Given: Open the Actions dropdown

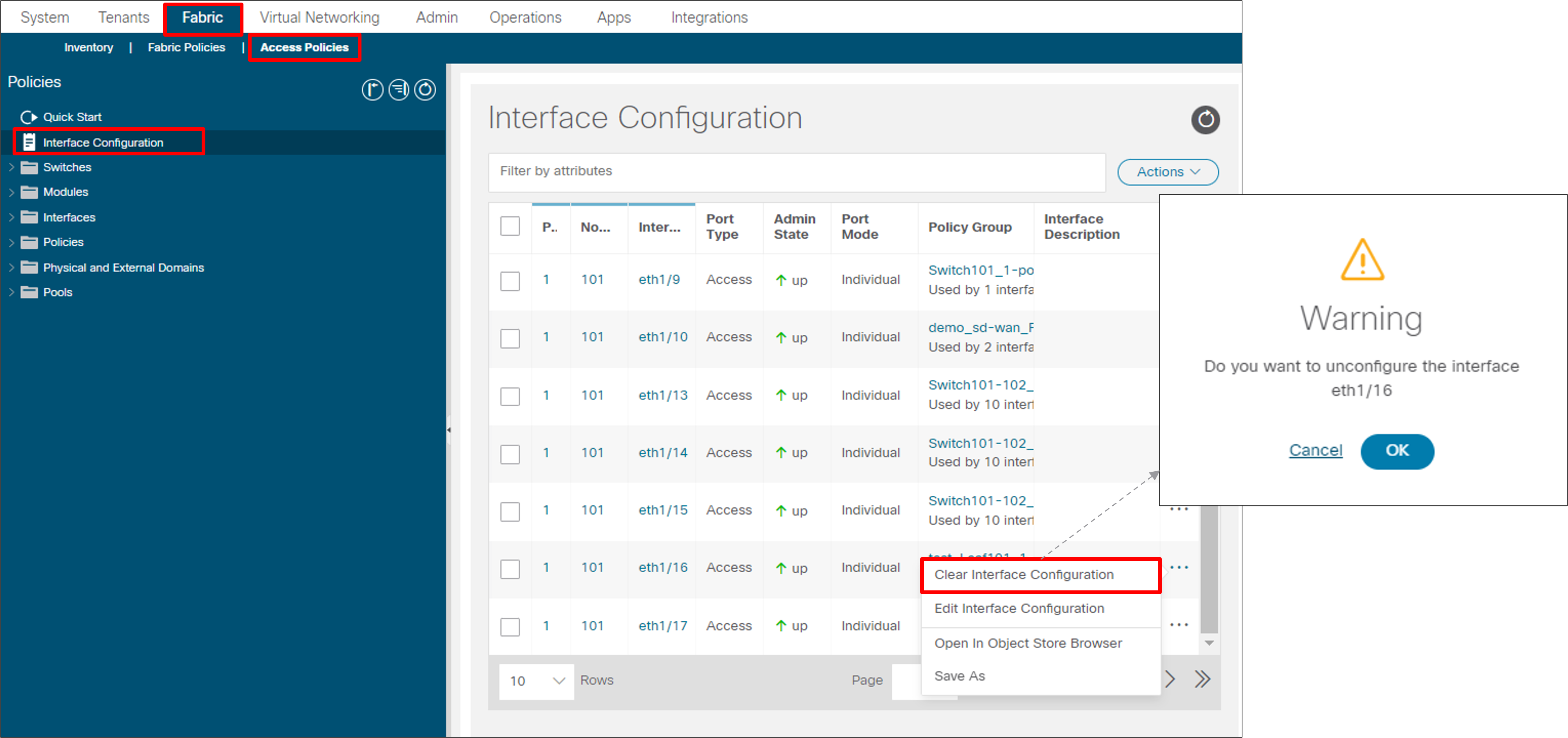Looking at the screenshot, I should point(1167,172).
